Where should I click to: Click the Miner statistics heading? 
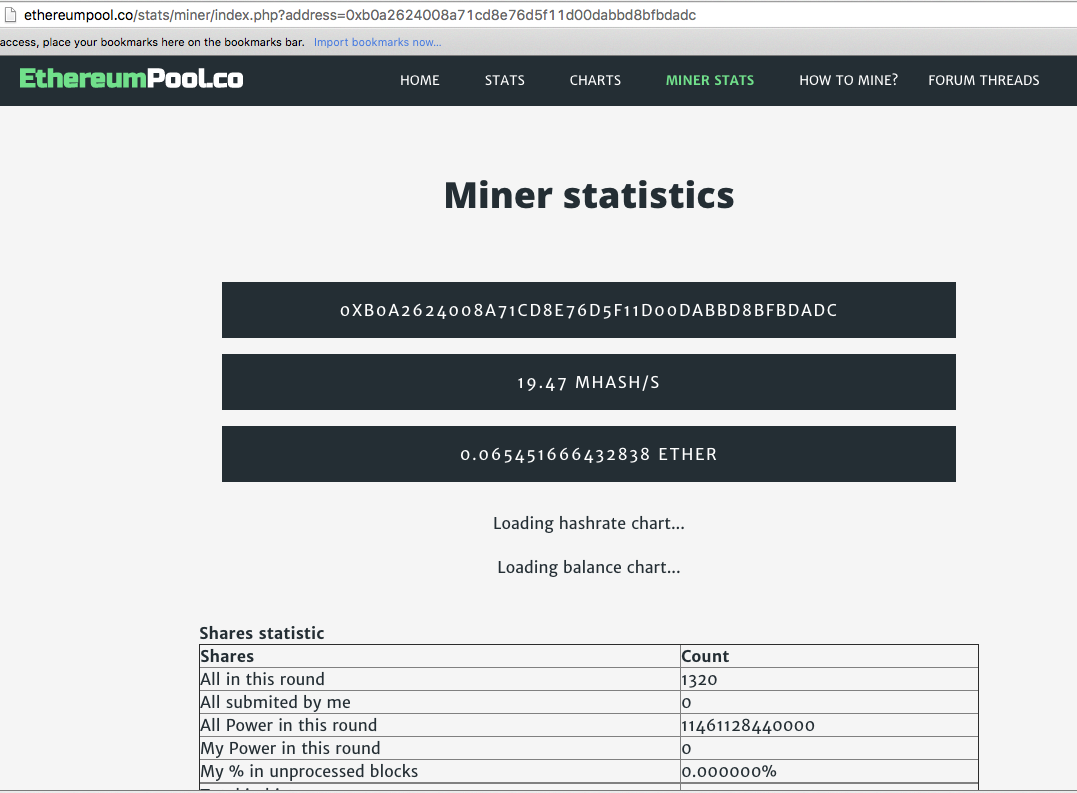point(589,195)
